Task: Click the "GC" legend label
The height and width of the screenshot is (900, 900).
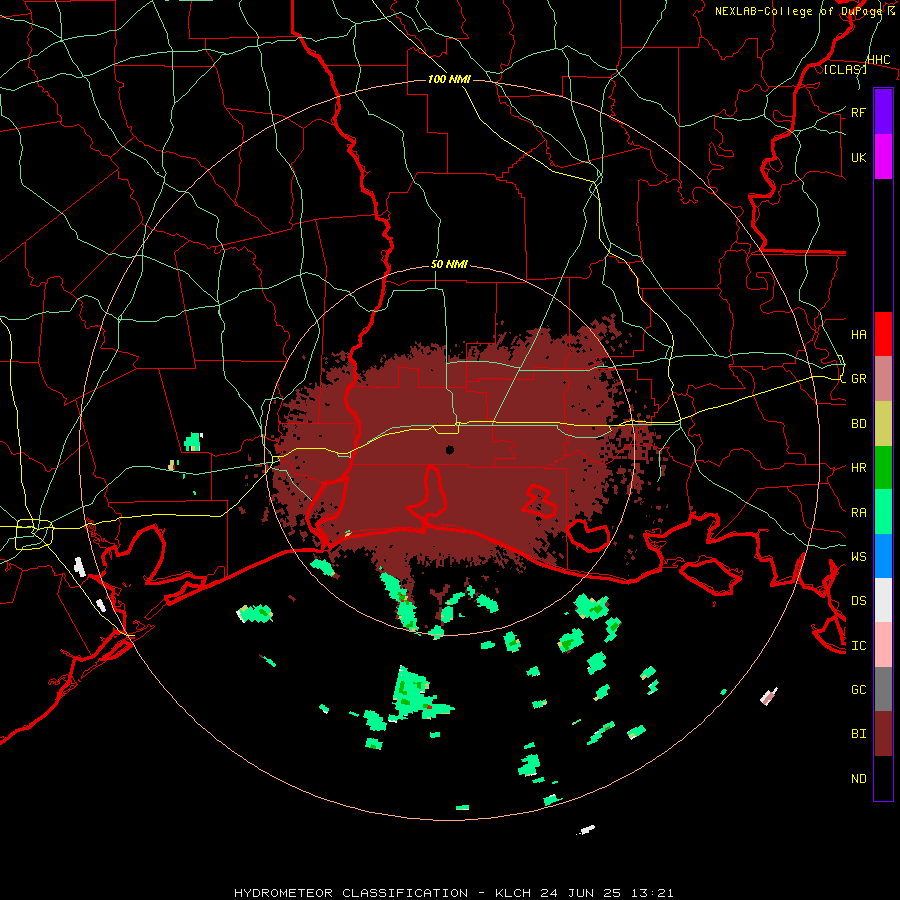Action: pos(858,690)
